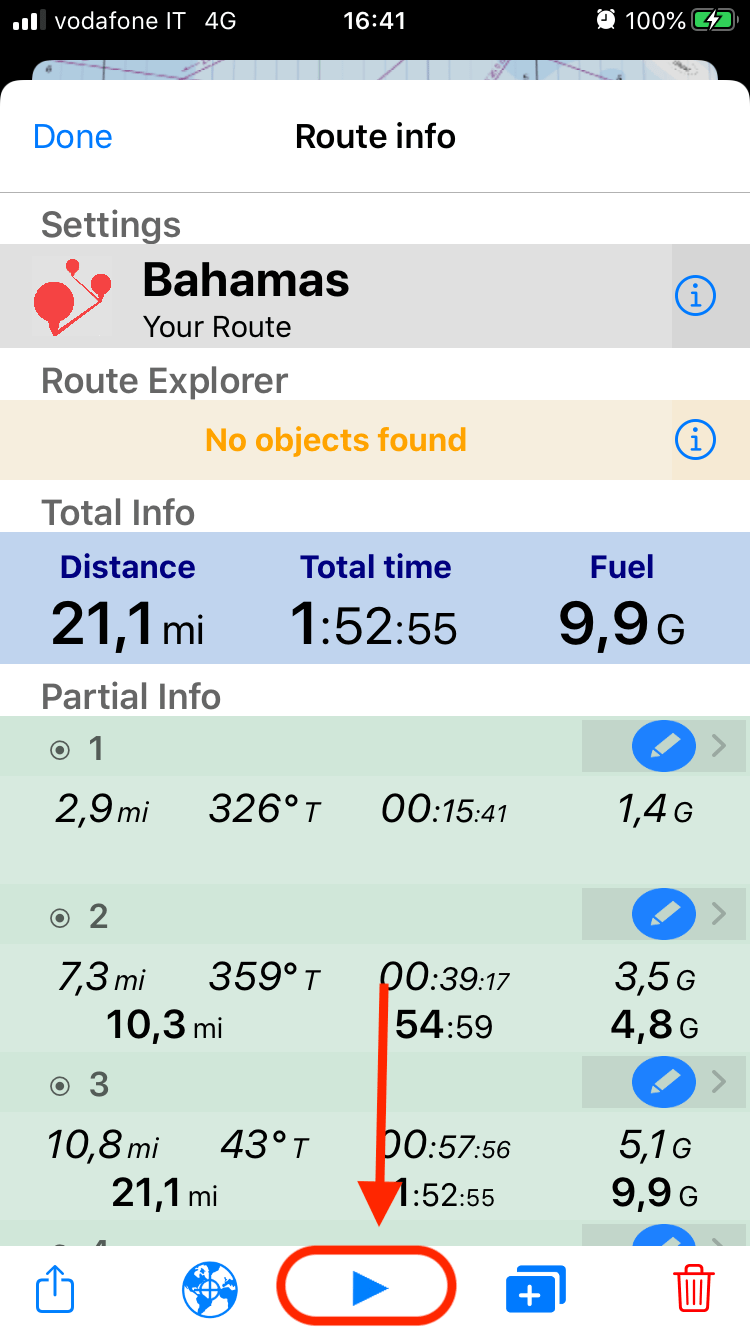Open the globe map view icon

pos(210,1289)
